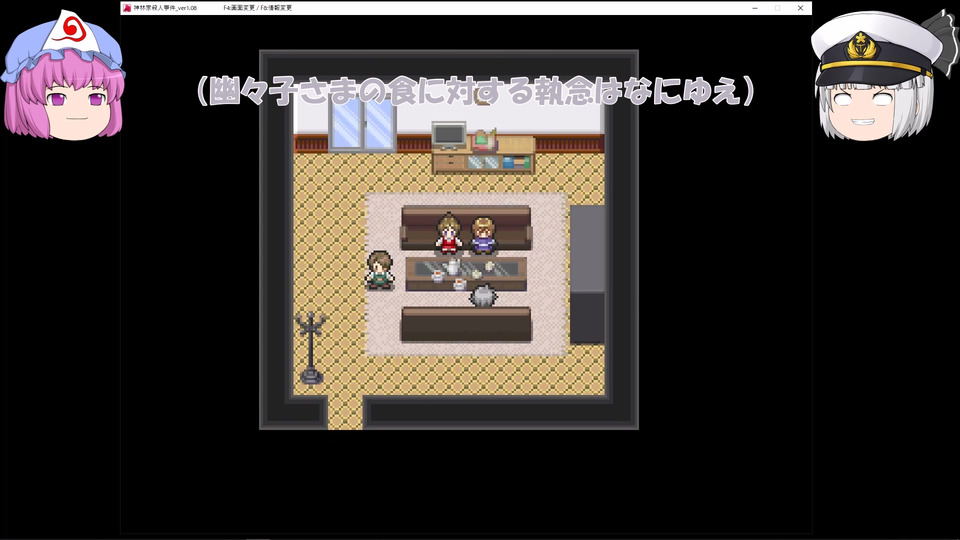
Task: Click the maximize button of the game window
Action: [778, 8]
